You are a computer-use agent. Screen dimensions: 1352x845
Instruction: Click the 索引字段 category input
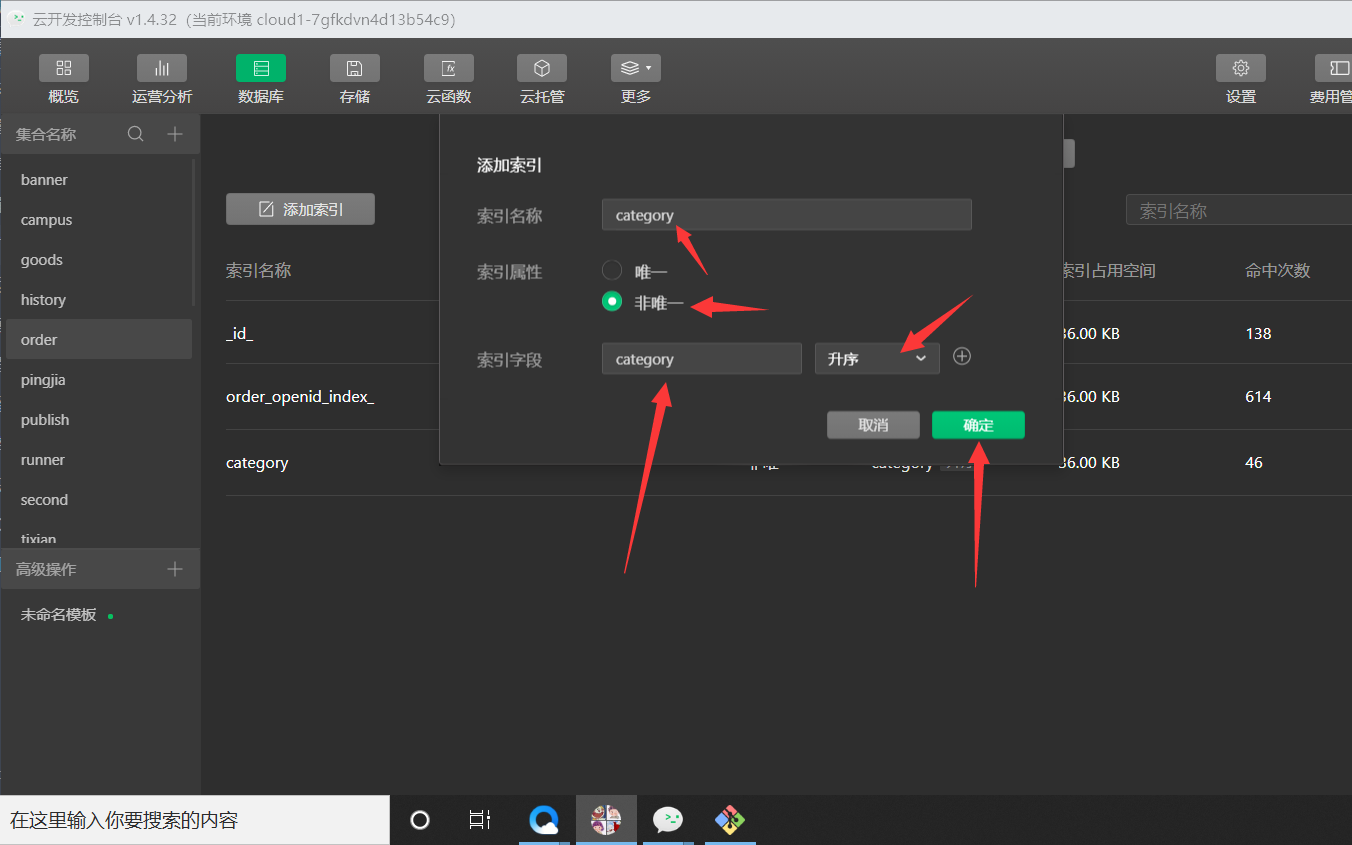pos(702,359)
